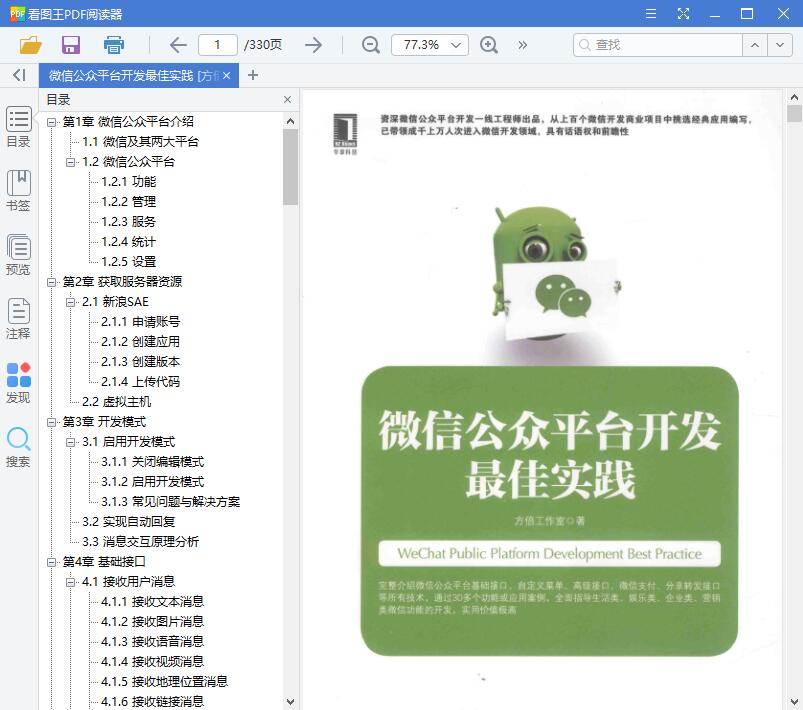Viewport: 803px width, 710px height.
Task: Close the 微信公众平台开发最佳实践 tab
Action: click(226, 75)
